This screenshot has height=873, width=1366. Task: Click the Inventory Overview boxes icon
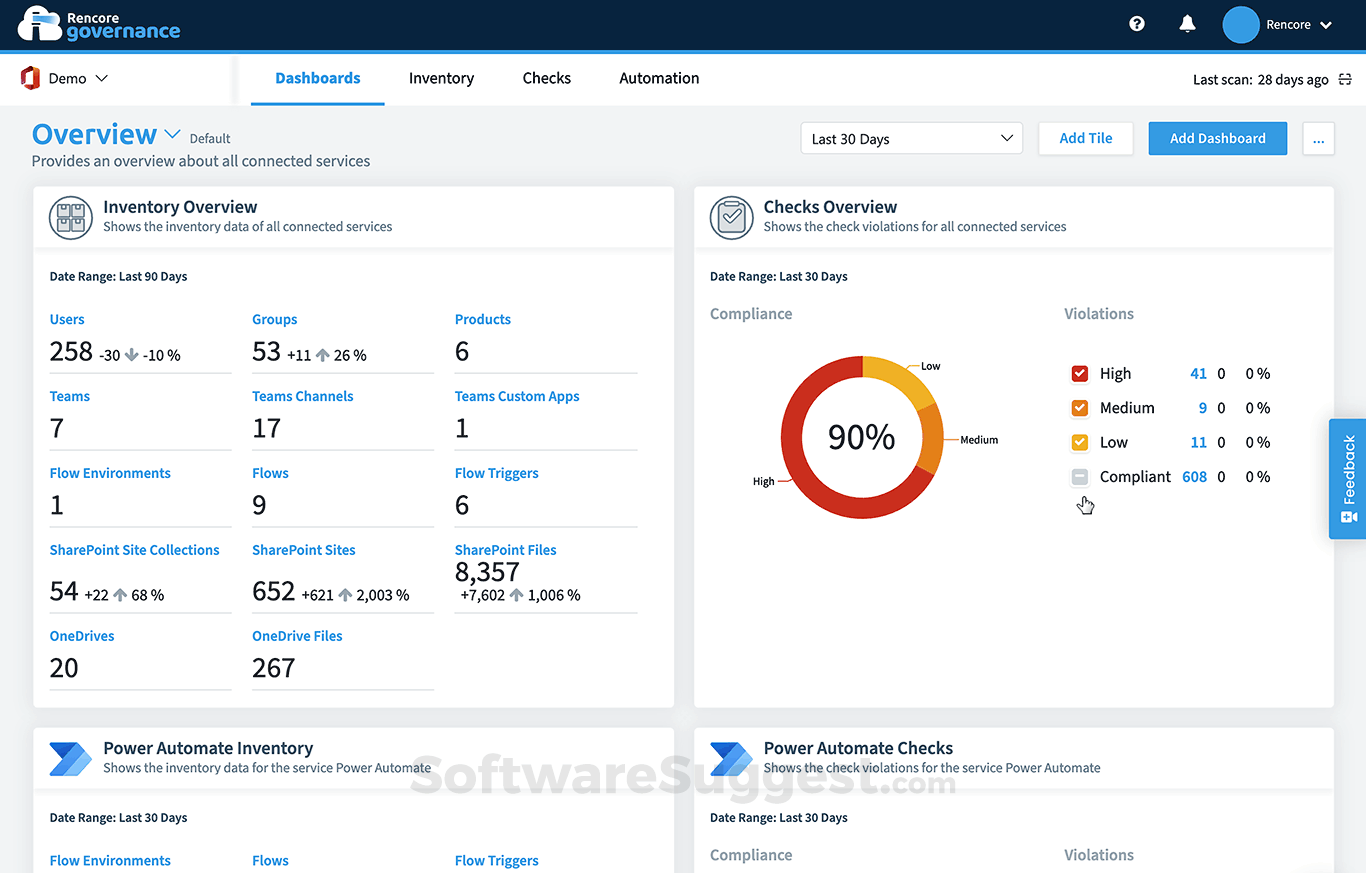point(71,217)
